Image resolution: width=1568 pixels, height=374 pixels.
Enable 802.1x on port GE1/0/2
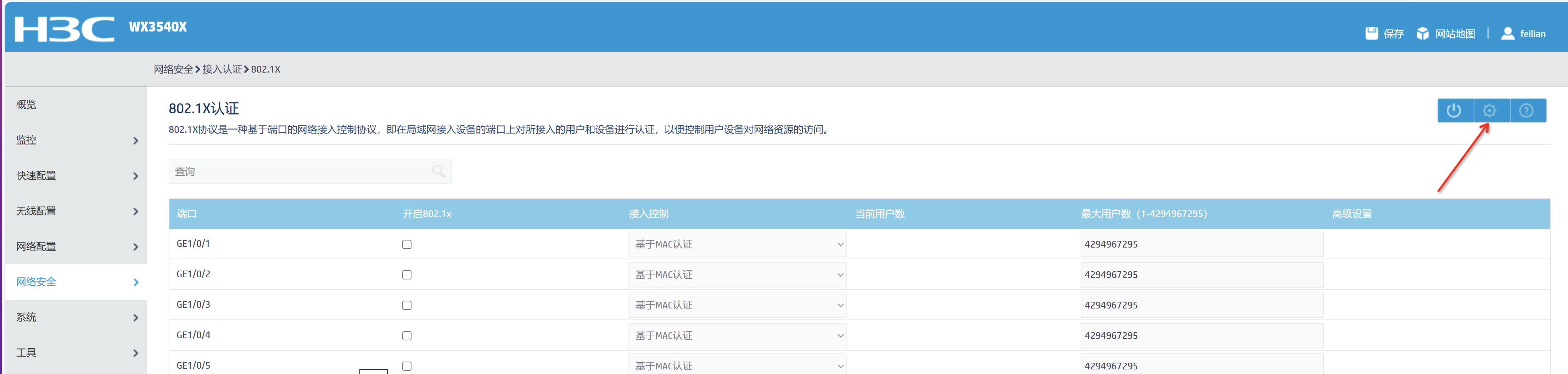[x=407, y=275]
